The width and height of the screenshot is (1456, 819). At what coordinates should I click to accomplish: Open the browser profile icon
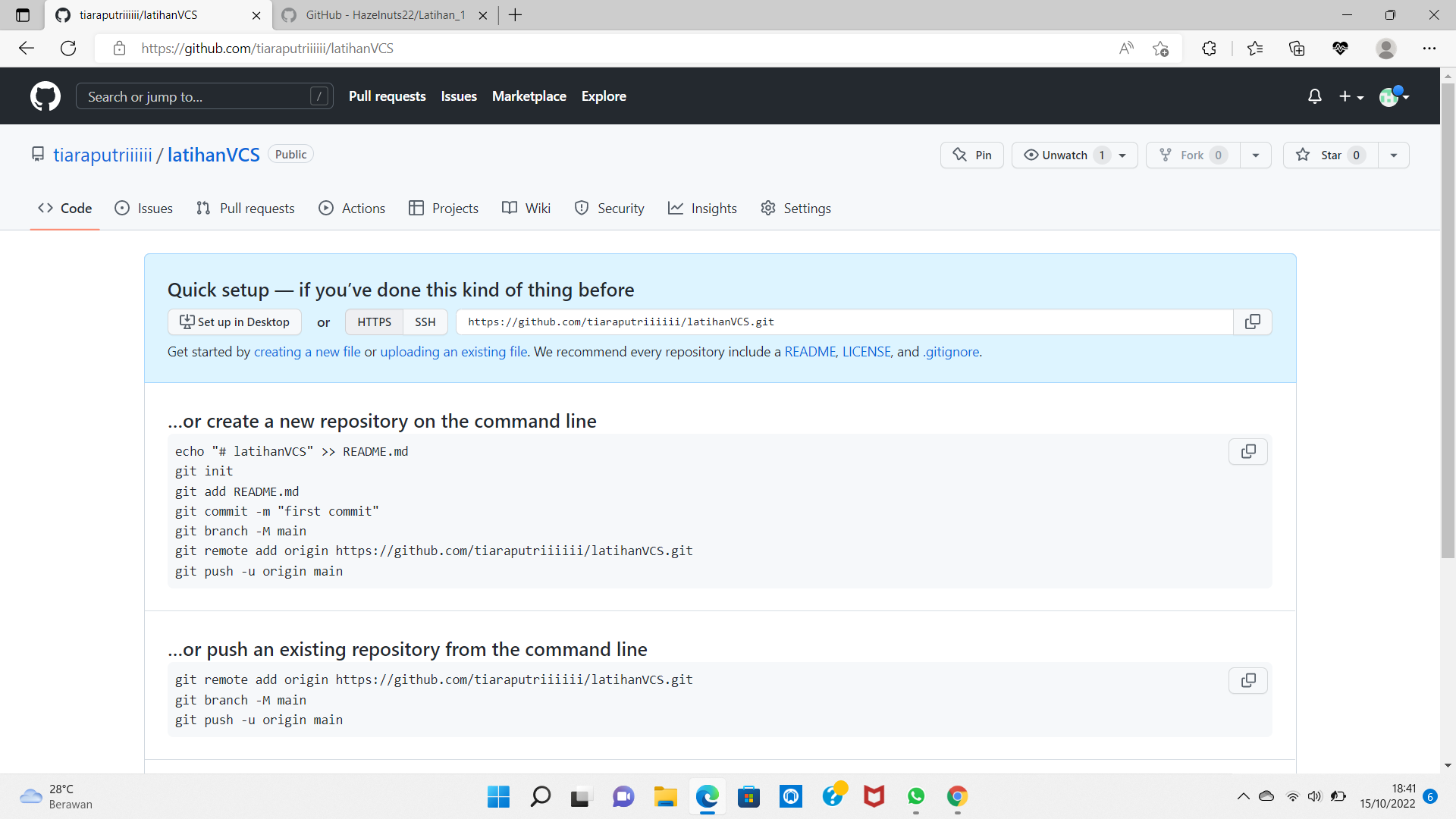1386,49
